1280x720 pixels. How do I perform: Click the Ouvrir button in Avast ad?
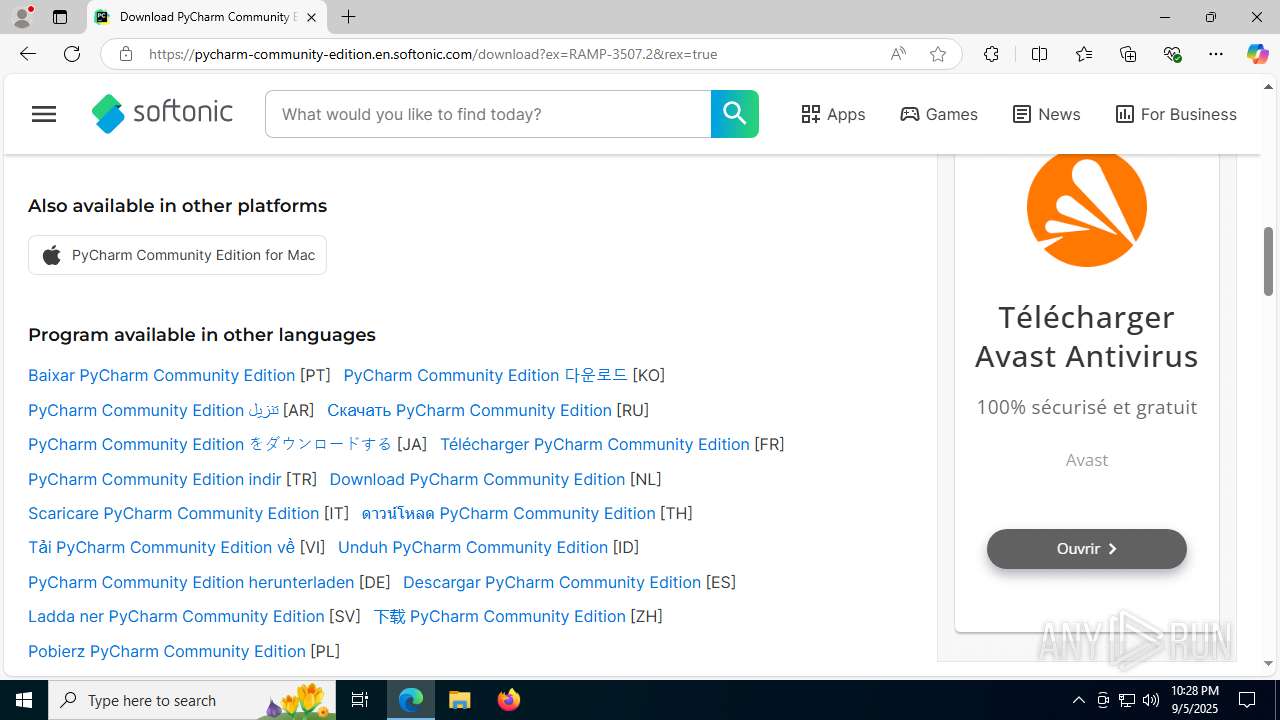1087,549
